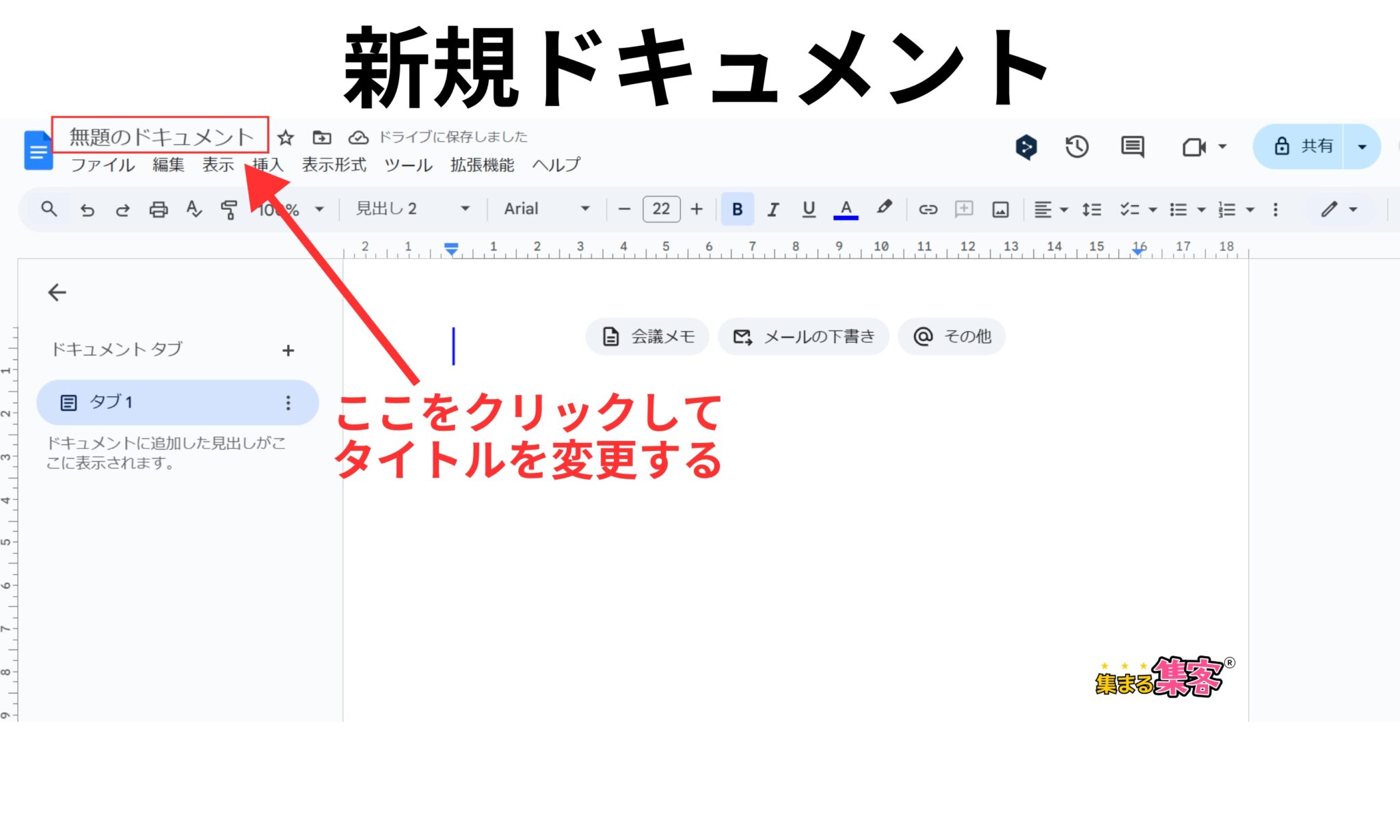Viewport: 1400px width, 840px height.
Task: Click the bulleted list icon
Action: [x=1178, y=209]
